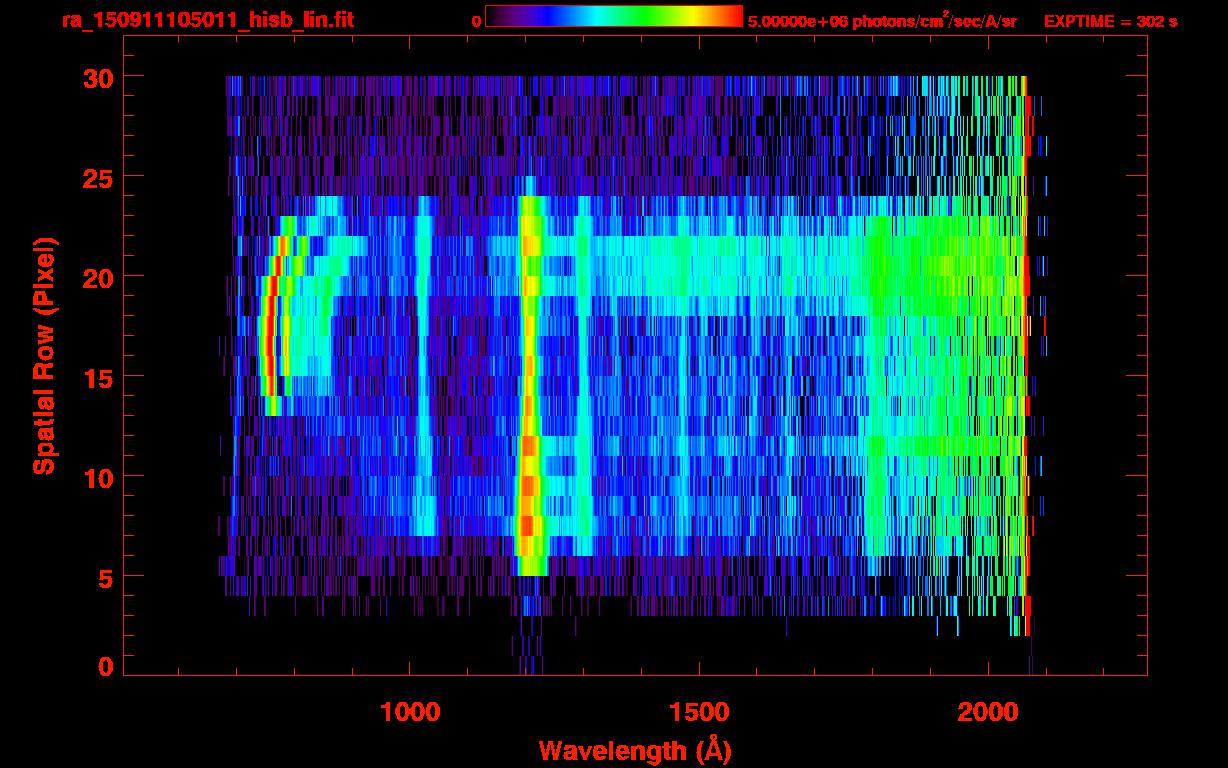Click the 2000 wavelength tick label
This screenshot has width=1228, height=768.
[987, 712]
